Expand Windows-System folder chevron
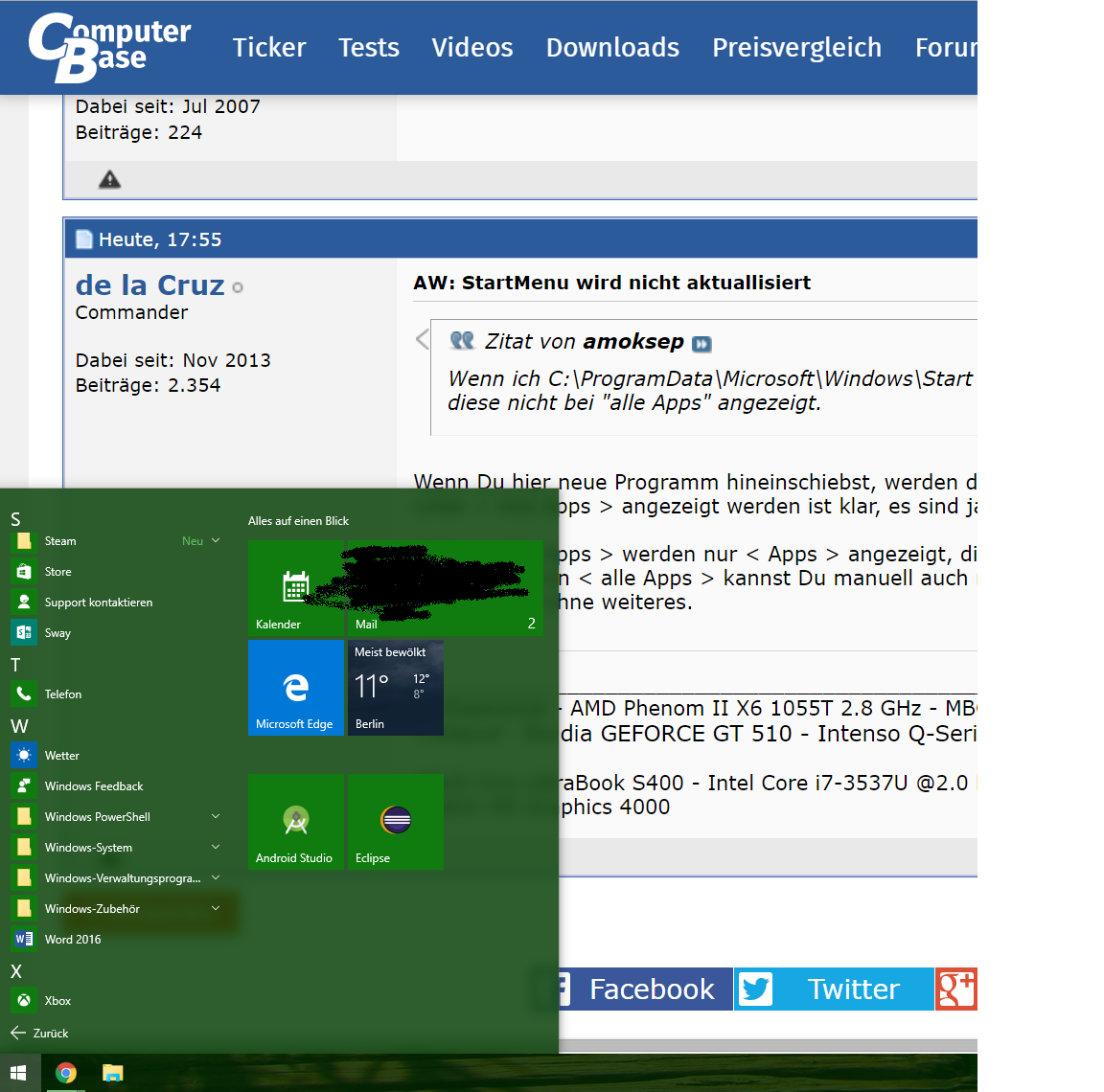 click(216, 847)
